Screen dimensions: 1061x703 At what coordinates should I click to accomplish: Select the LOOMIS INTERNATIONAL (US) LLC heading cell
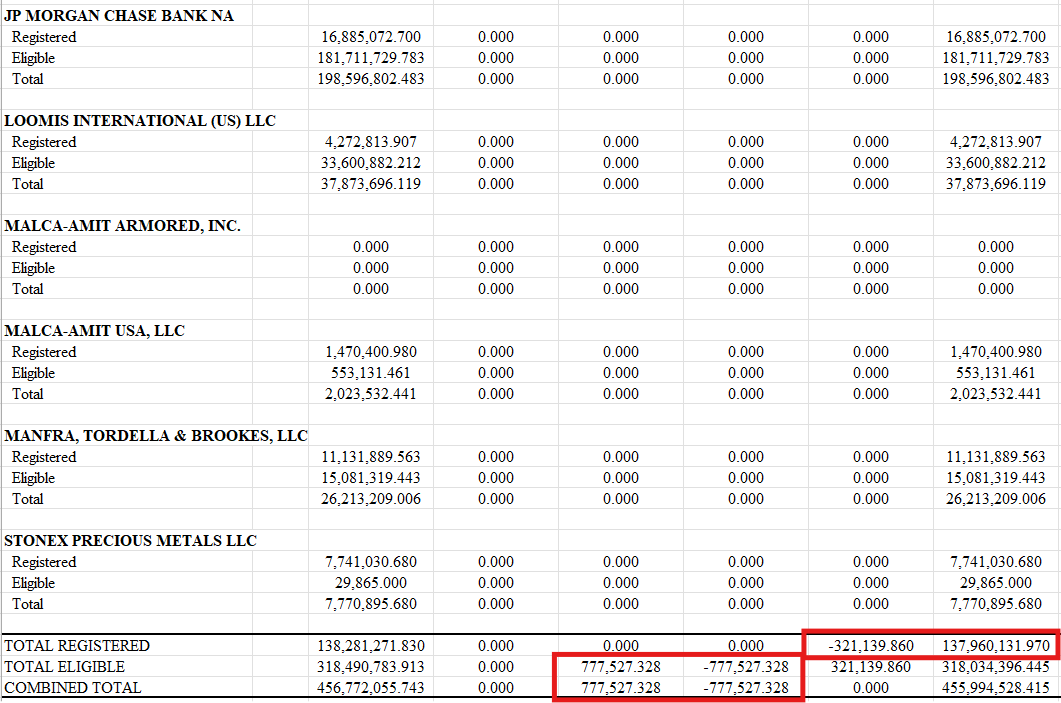pyautogui.click(x=140, y=121)
